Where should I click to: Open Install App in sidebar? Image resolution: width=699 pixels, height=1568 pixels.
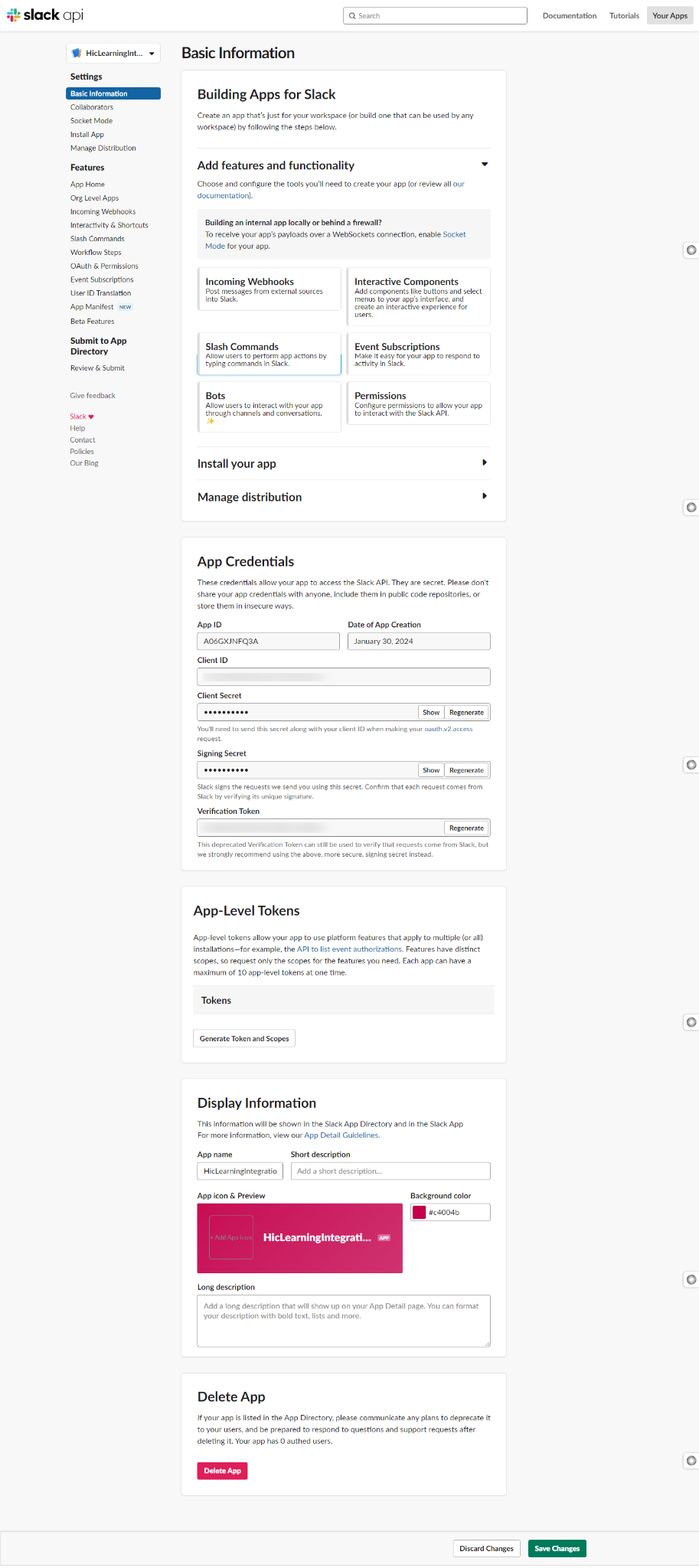coord(87,135)
